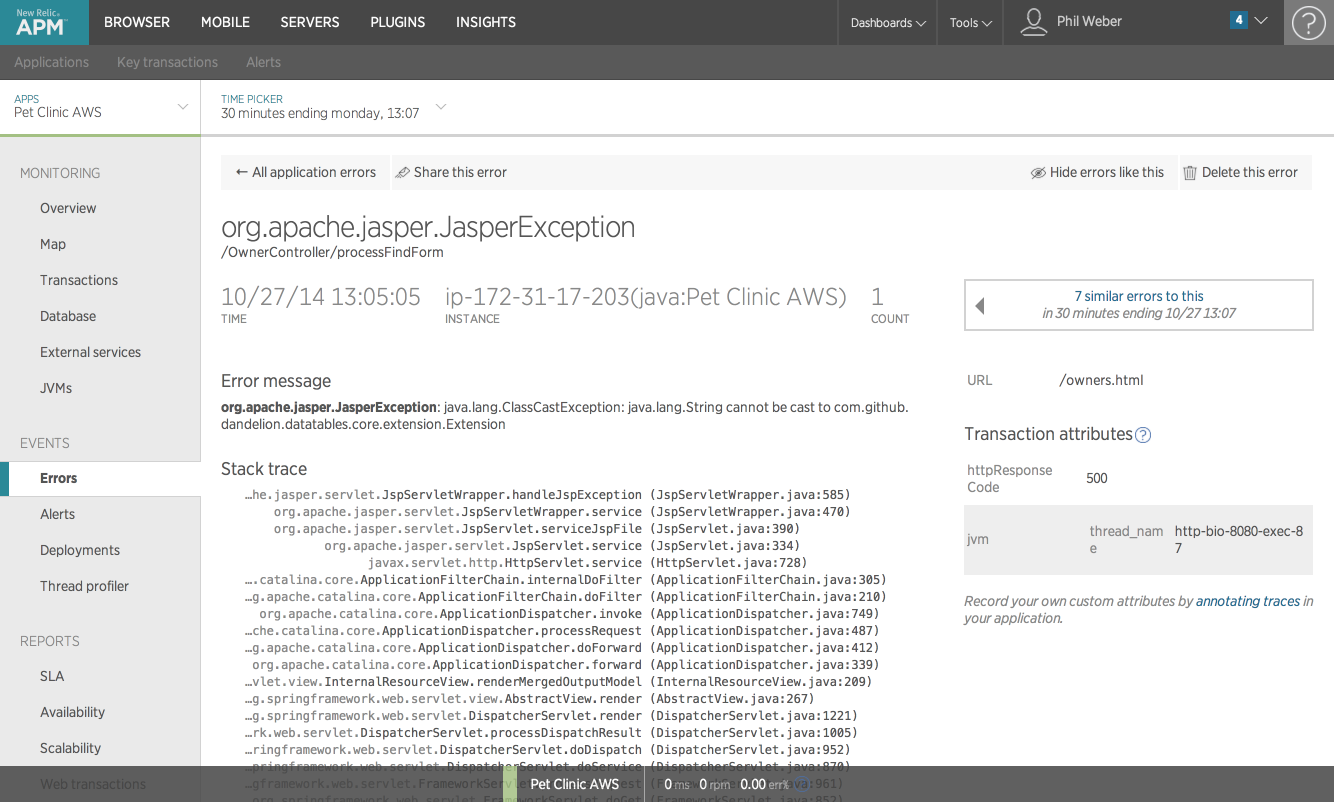
Task: Go to the PLUGINS product tab
Action: [x=398, y=22]
